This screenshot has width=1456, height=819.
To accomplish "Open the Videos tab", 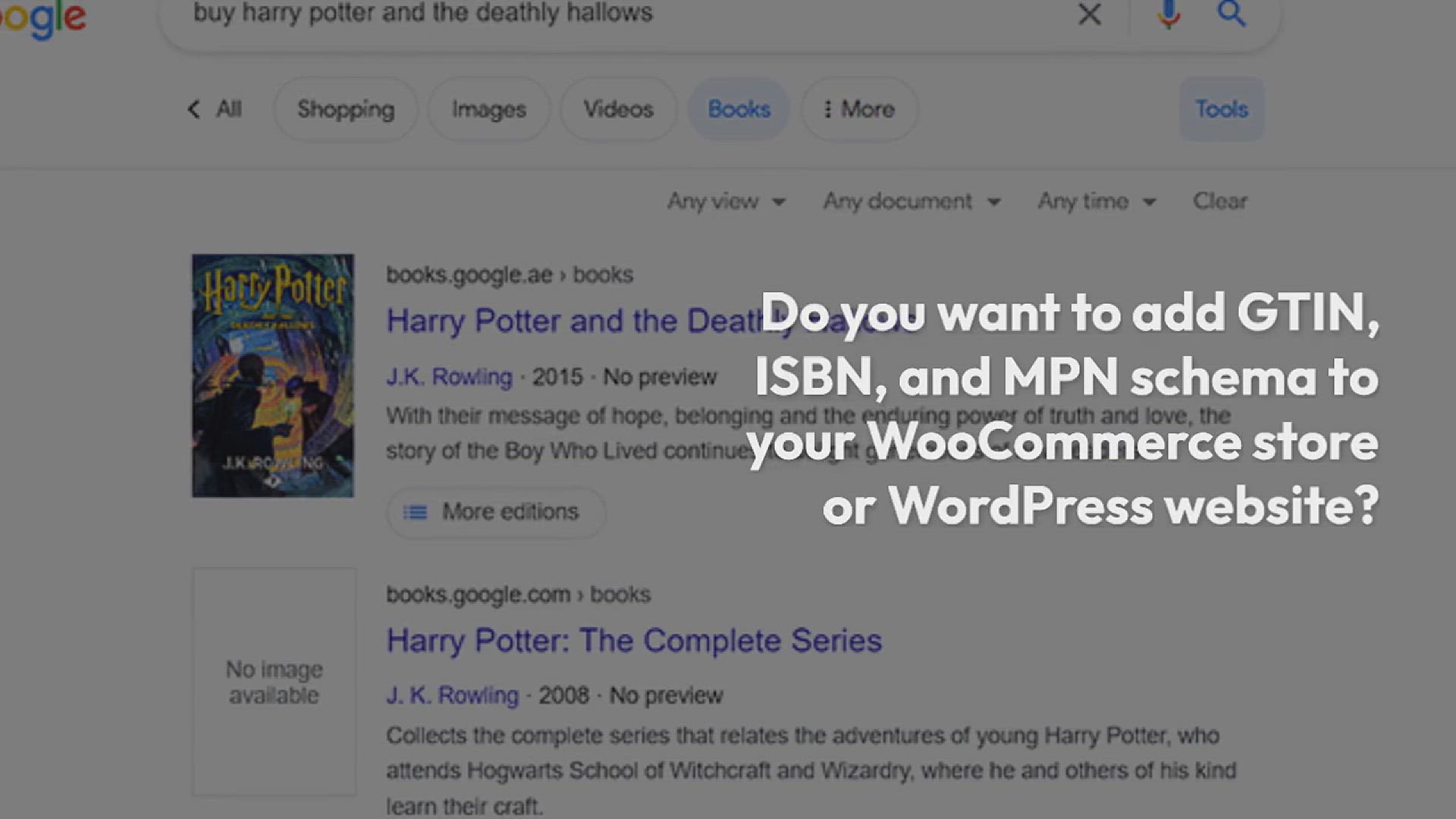I will pos(618,109).
